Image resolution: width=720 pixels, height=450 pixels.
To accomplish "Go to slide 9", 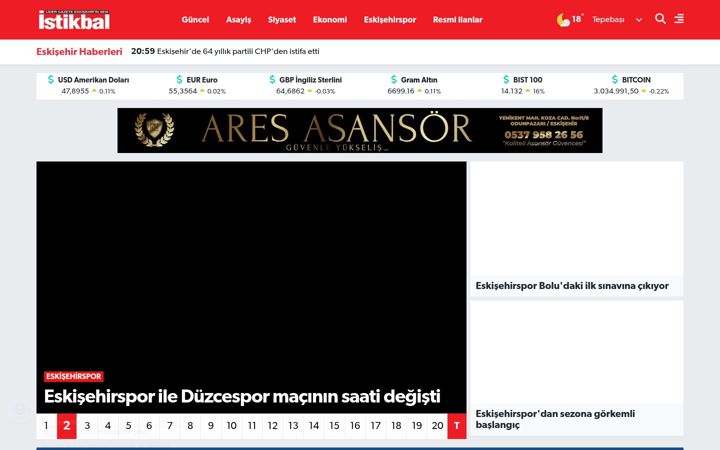I will (x=211, y=426).
